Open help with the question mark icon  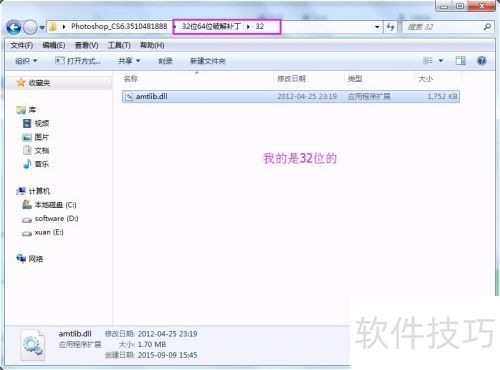482,60
